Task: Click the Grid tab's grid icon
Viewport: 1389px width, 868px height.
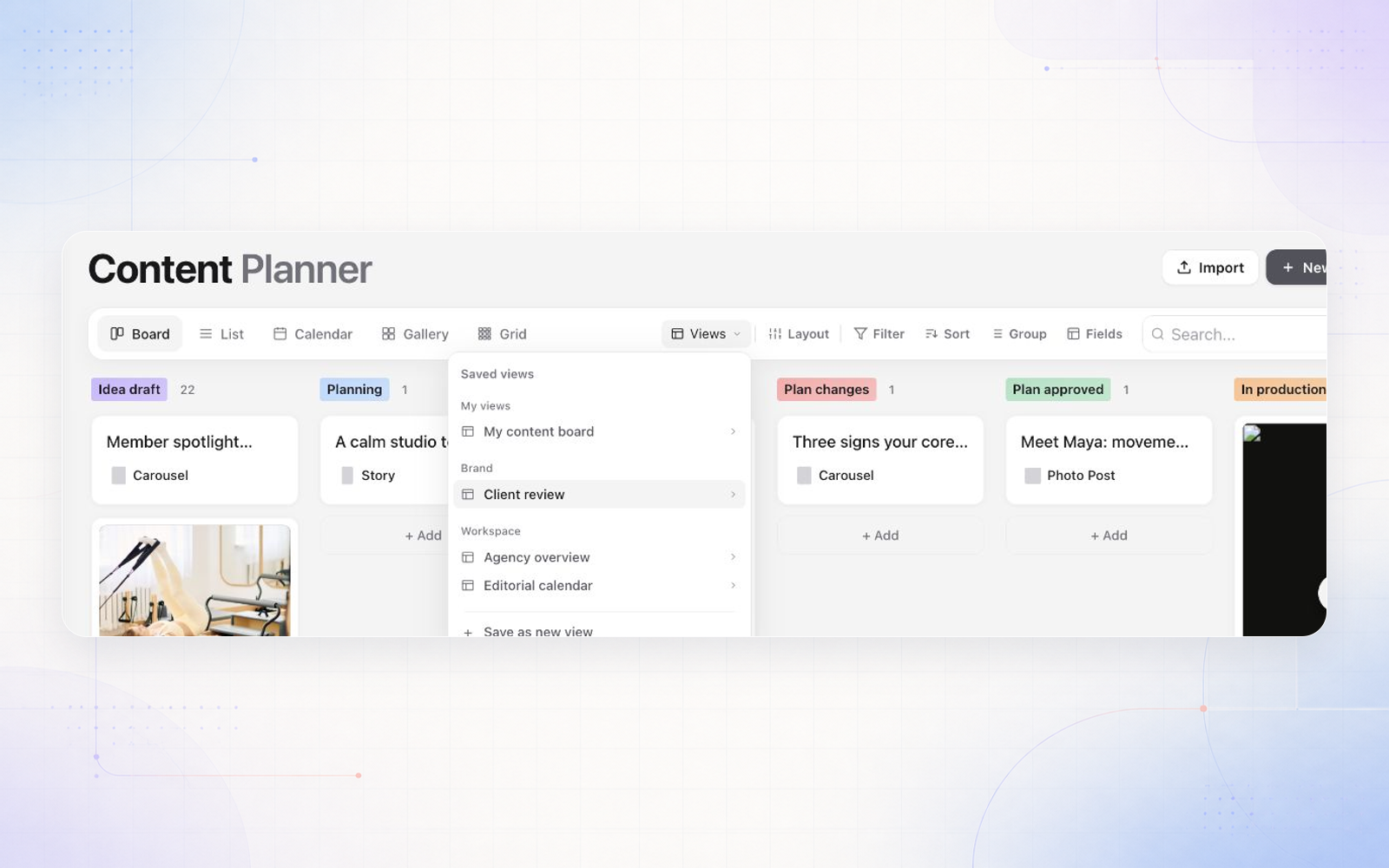Action: [484, 334]
